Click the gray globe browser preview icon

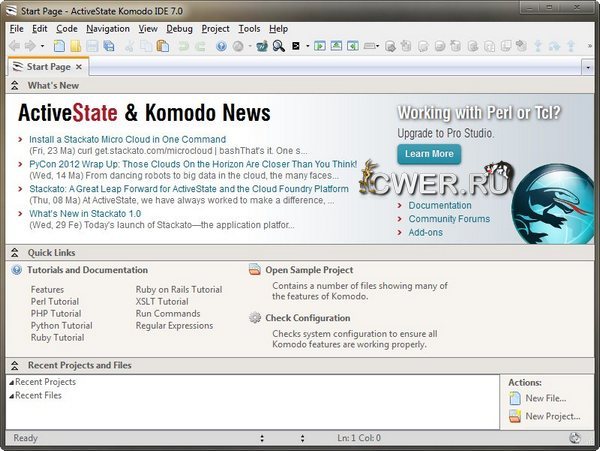pyautogui.click(x=238, y=46)
